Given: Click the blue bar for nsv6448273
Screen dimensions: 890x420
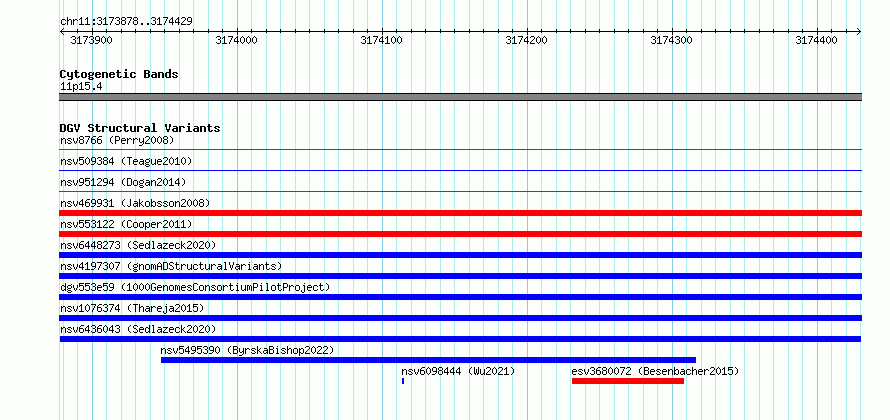Looking at the screenshot, I should tap(460, 255).
